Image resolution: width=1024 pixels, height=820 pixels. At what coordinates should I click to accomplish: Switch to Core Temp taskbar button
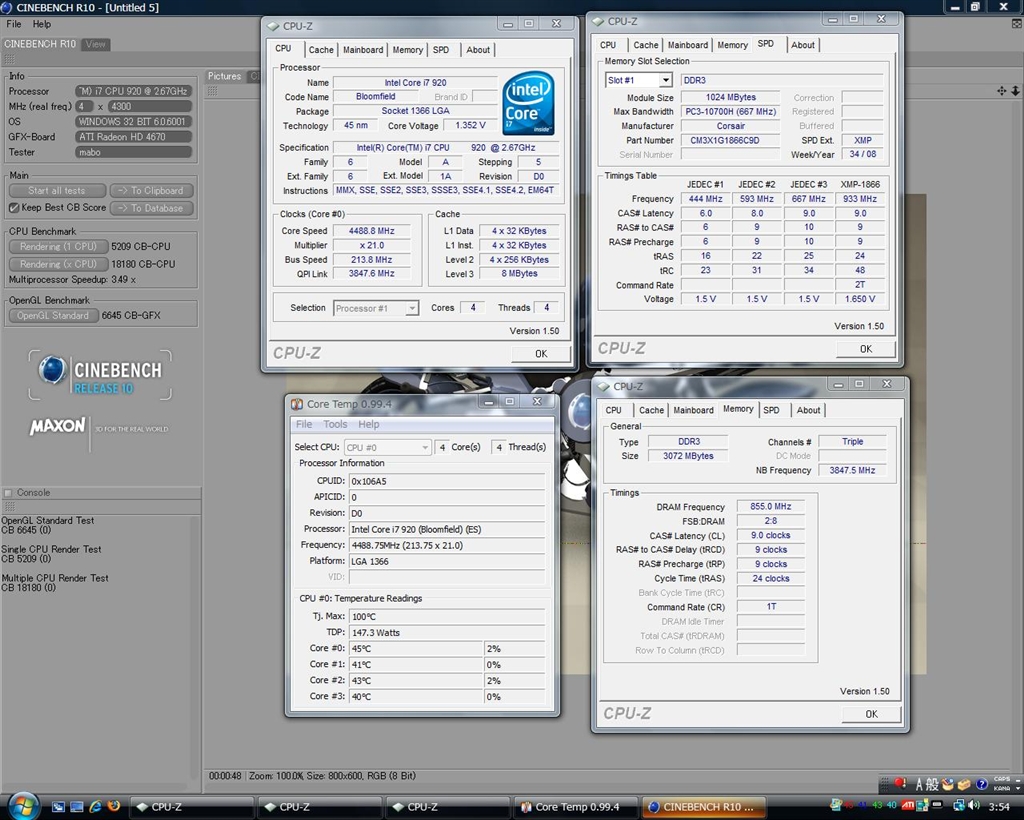(575, 806)
